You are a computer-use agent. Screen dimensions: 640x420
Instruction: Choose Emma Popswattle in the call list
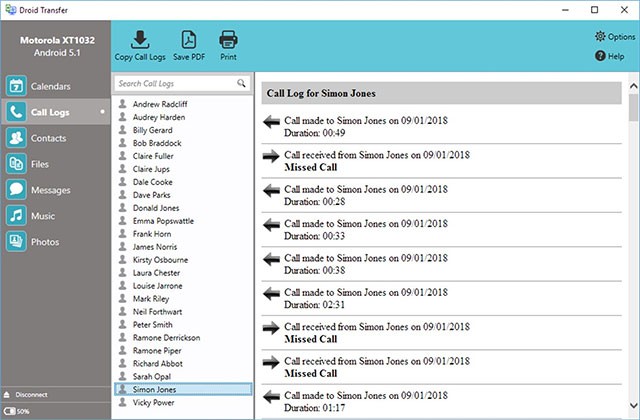pos(163,220)
